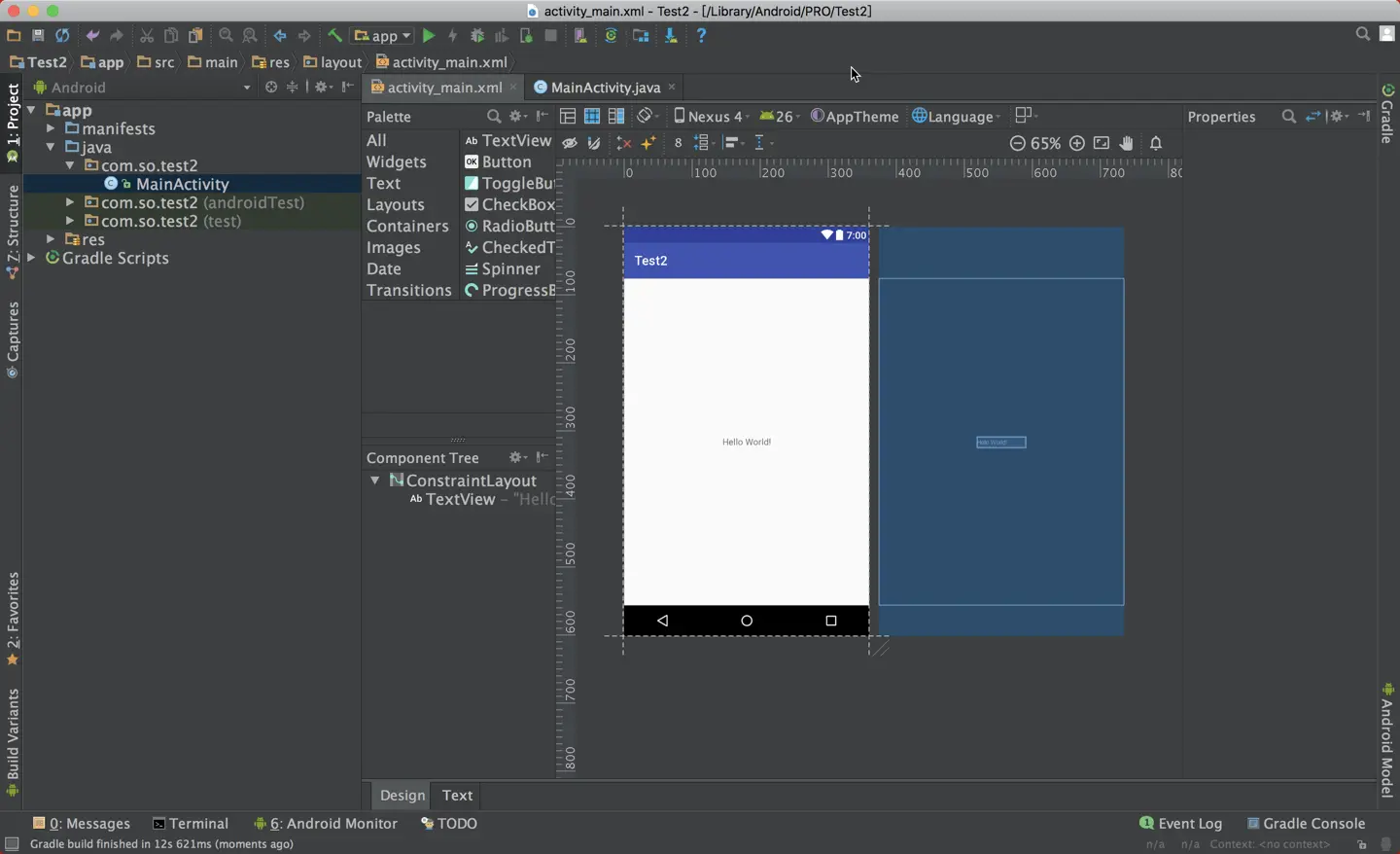Open the Nexus 4 device dropdown

pos(711,117)
